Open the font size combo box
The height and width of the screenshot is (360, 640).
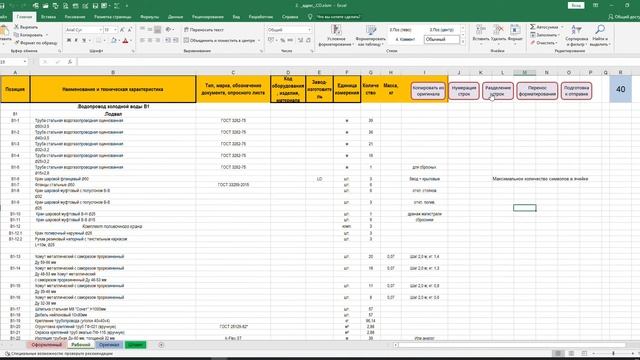tap(110, 30)
